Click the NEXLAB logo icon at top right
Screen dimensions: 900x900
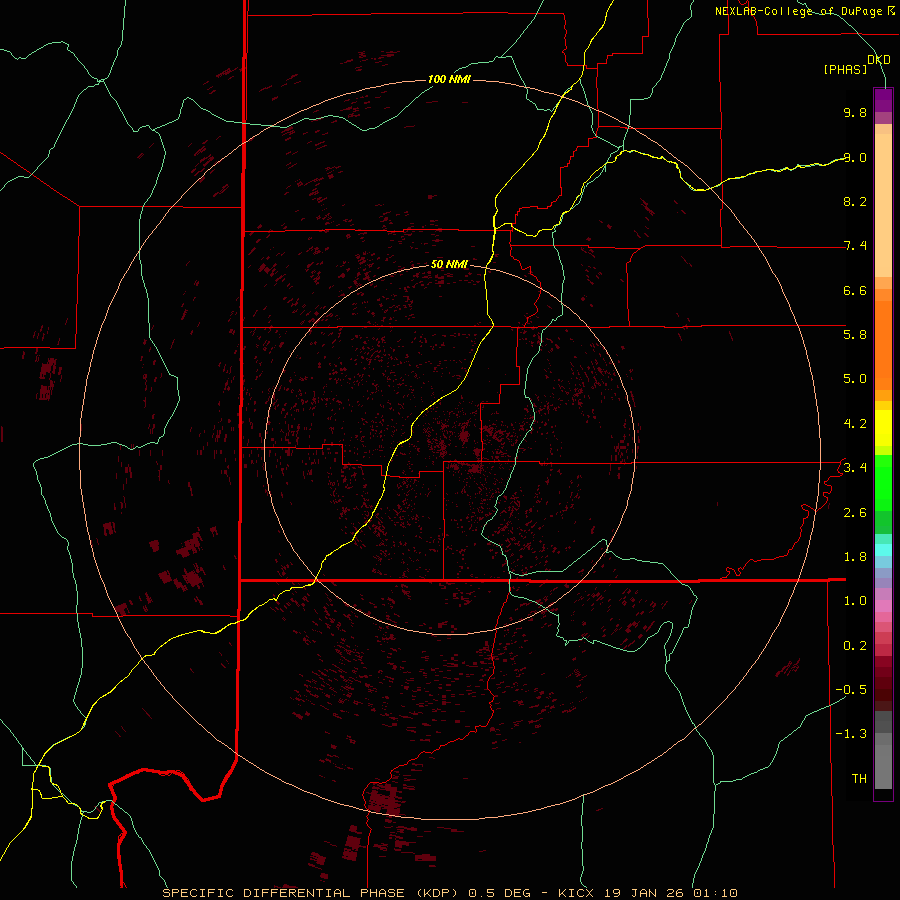pos(893,11)
